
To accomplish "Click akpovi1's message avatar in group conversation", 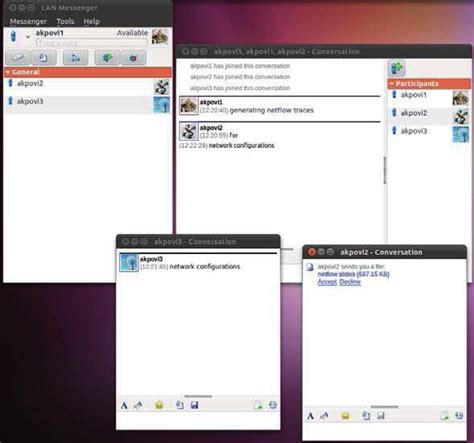I will click(x=189, y=106).
